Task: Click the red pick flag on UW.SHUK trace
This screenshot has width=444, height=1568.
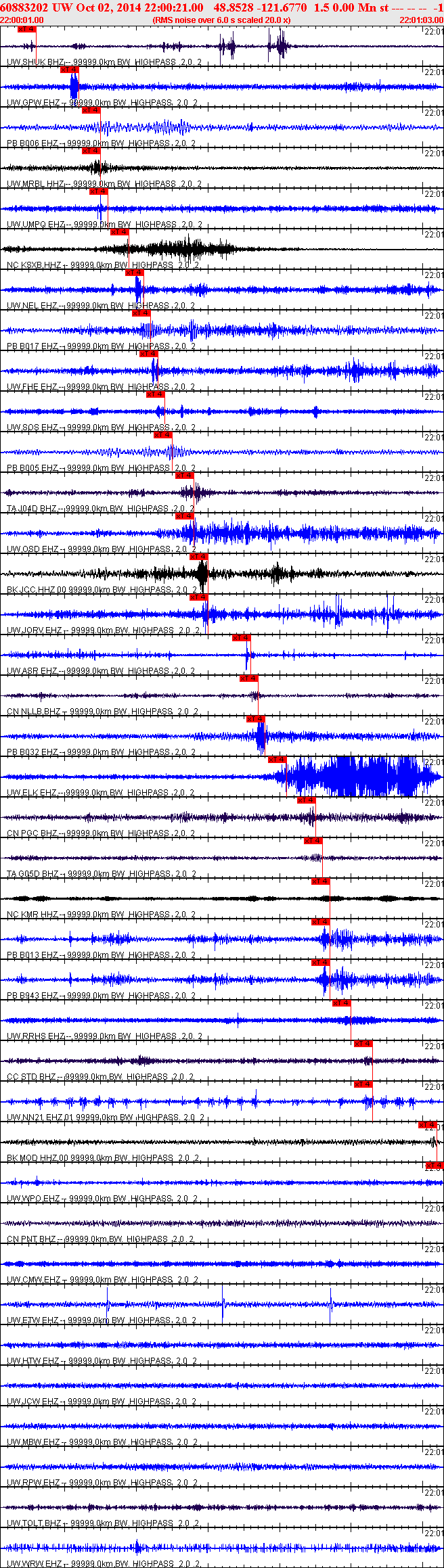Action: tap(26, 29)
